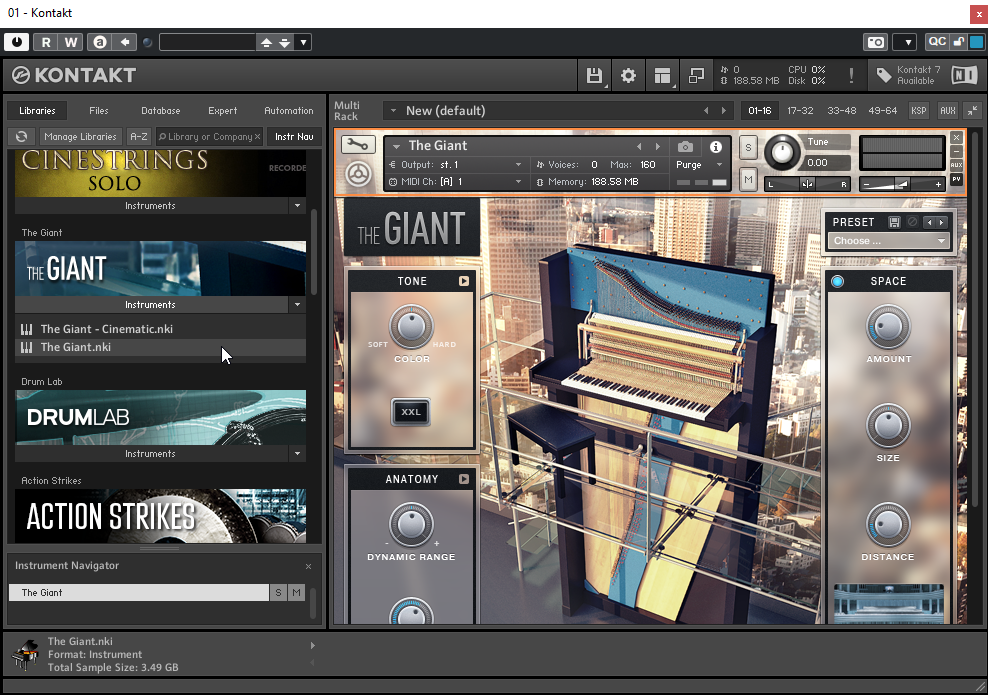Toggle host Read automation R button
This screenshot has width=988, height=695.
click(46, 42)
